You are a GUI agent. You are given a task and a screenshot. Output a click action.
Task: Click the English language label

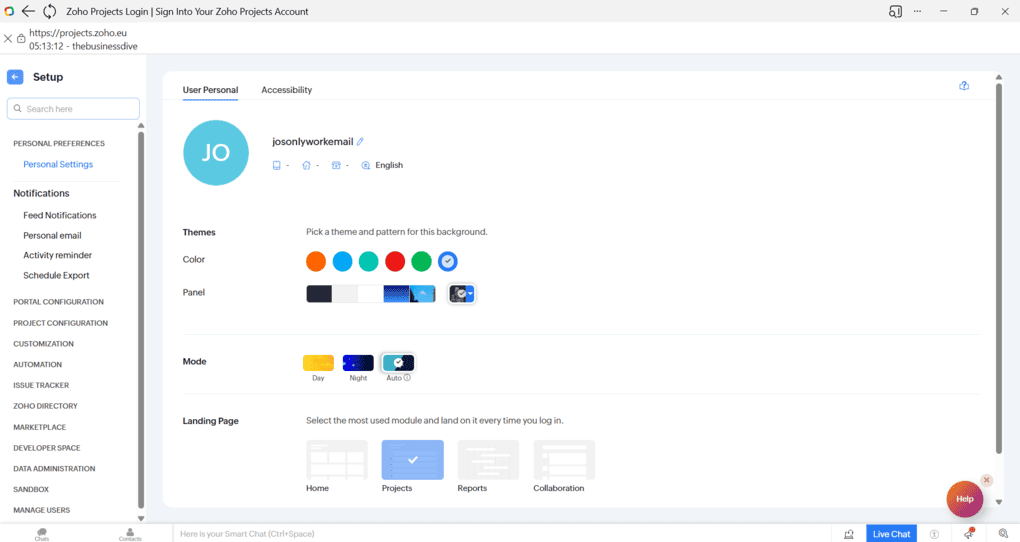click(x=389, y=165)
